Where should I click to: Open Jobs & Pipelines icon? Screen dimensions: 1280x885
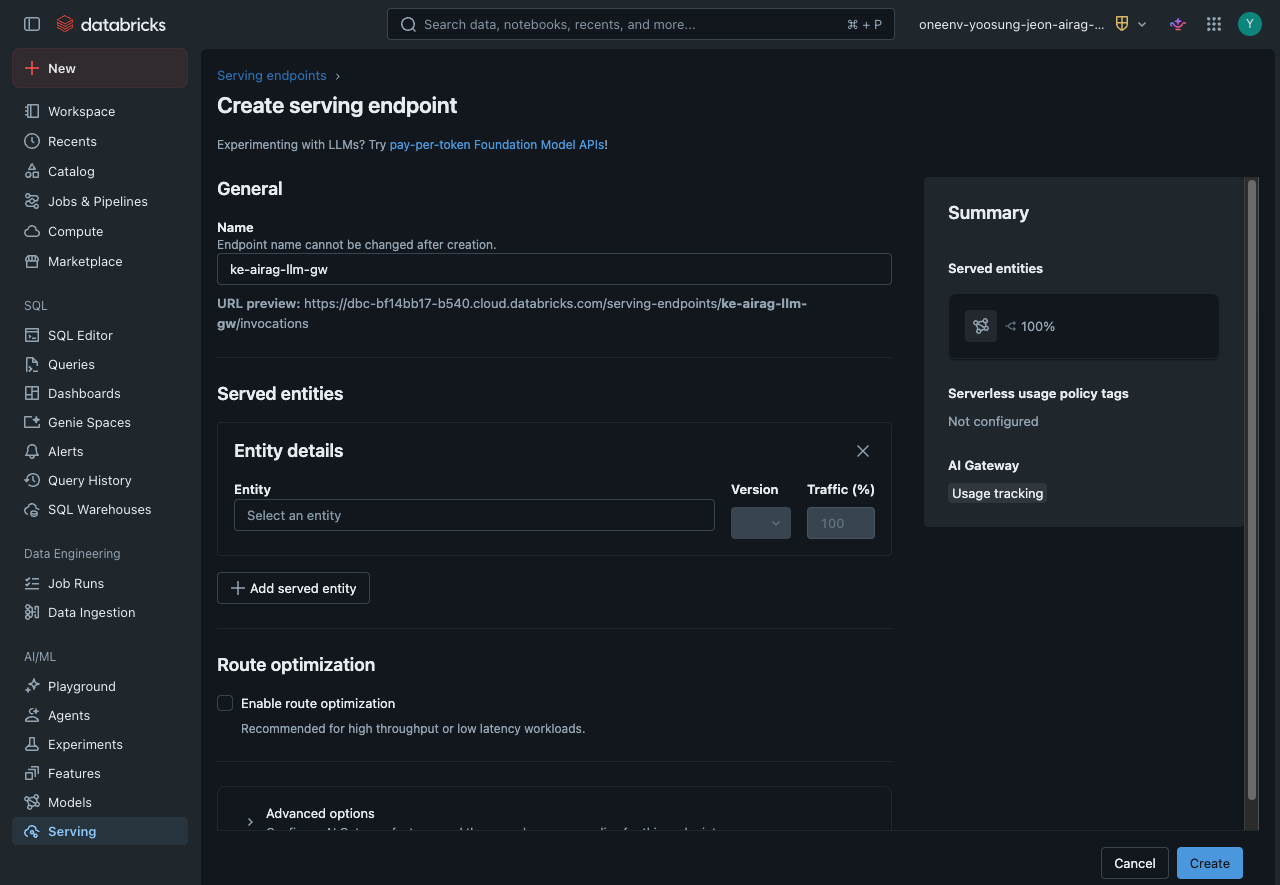tap(32, 201)
